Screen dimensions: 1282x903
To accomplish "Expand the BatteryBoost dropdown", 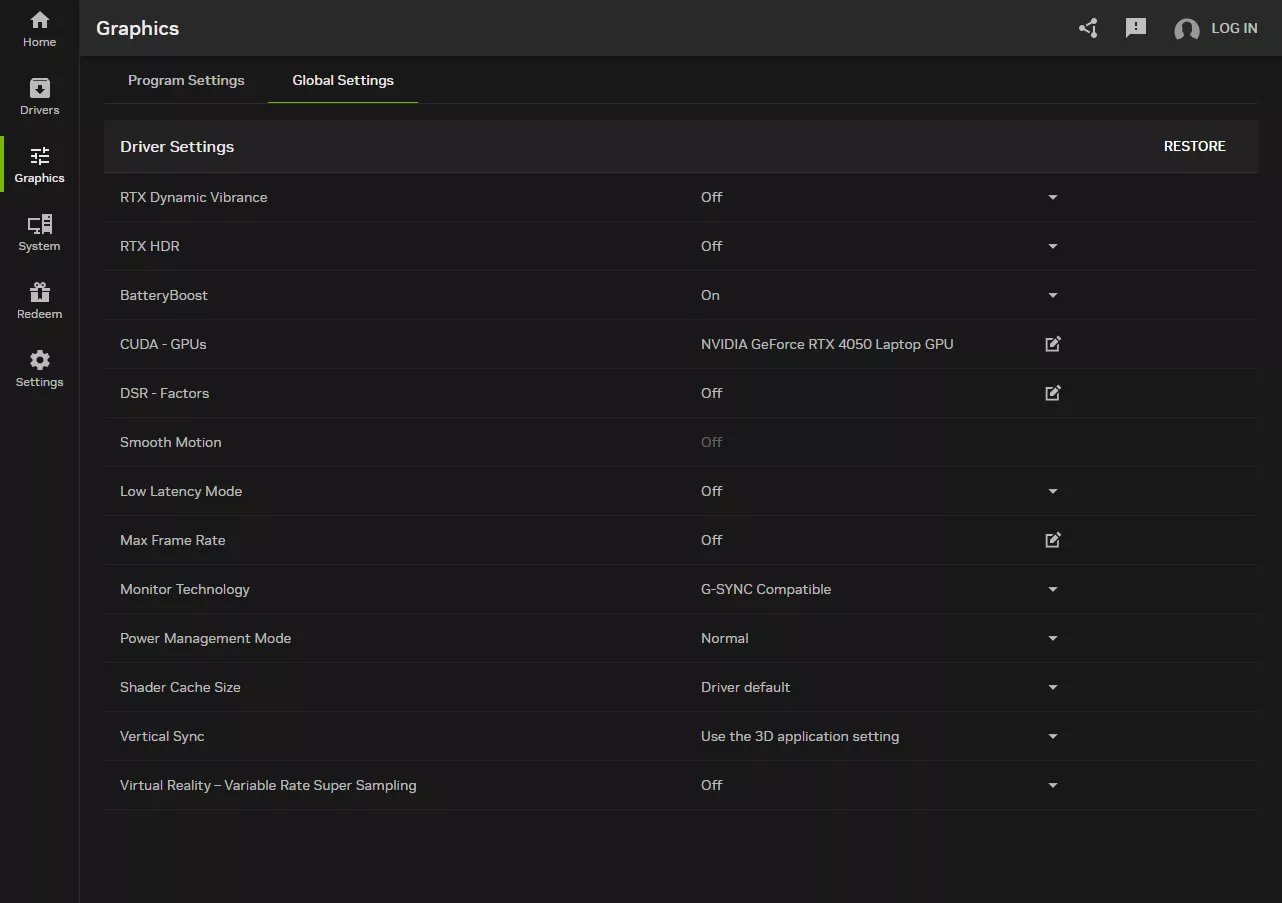I will point(1052,296).
